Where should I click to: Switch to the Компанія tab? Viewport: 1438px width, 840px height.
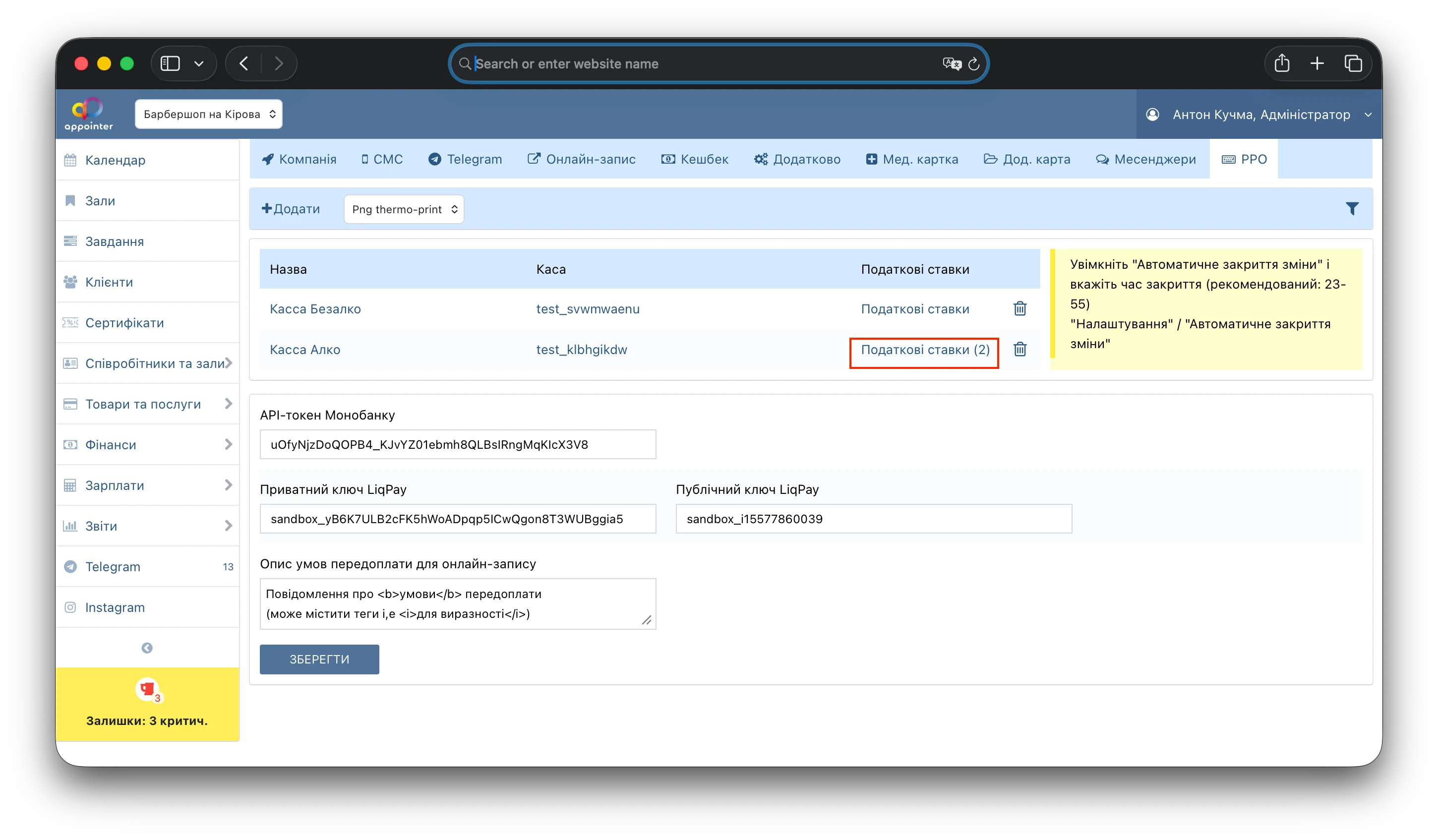pyautogui.click(x=299, y=159)
